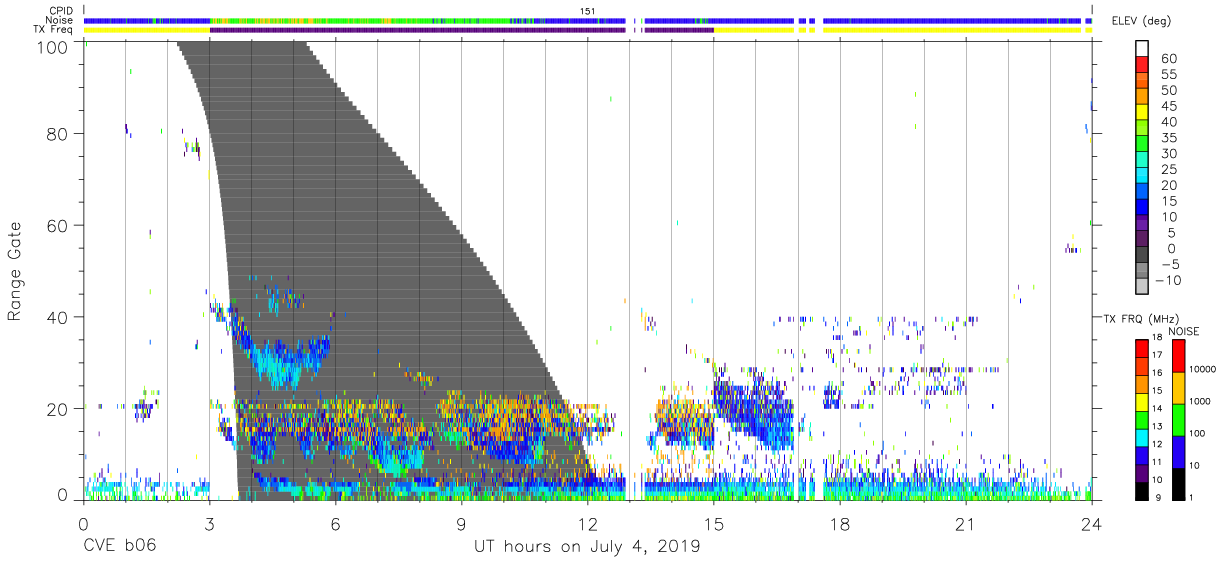Click the 35 label on elevation legend
Image resolution: width=1228 pixels, height=567 pixels.
tap(1169, 138)
